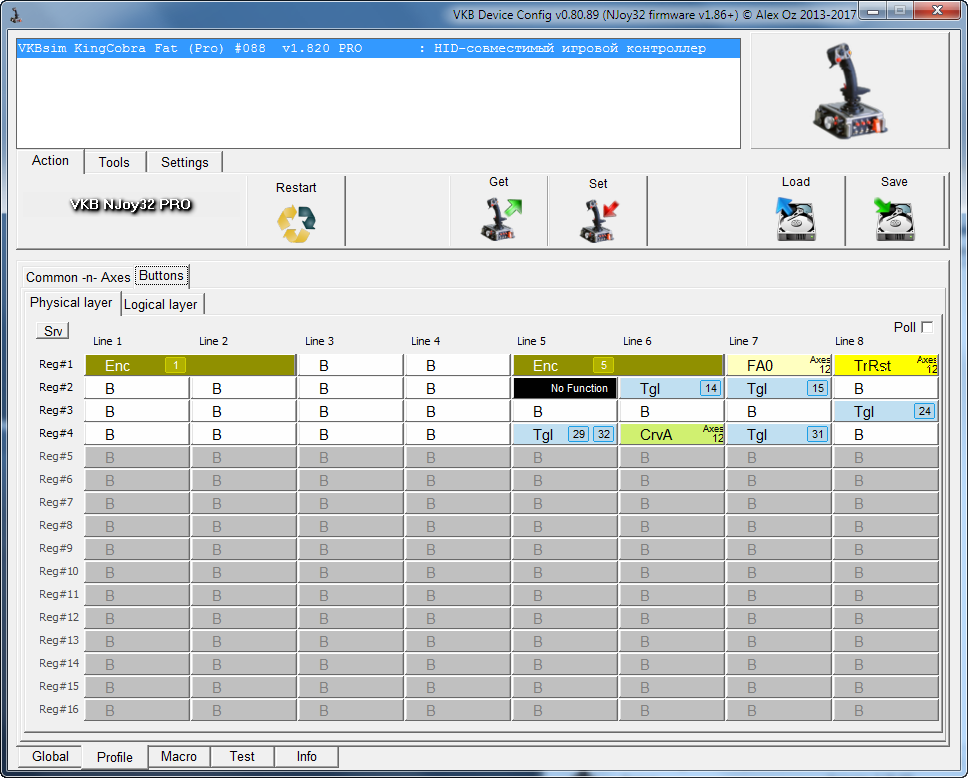968x778 pixels.
Task: Select the Physical layer tab
Action: pyautogui.click(x=71, y=303)
